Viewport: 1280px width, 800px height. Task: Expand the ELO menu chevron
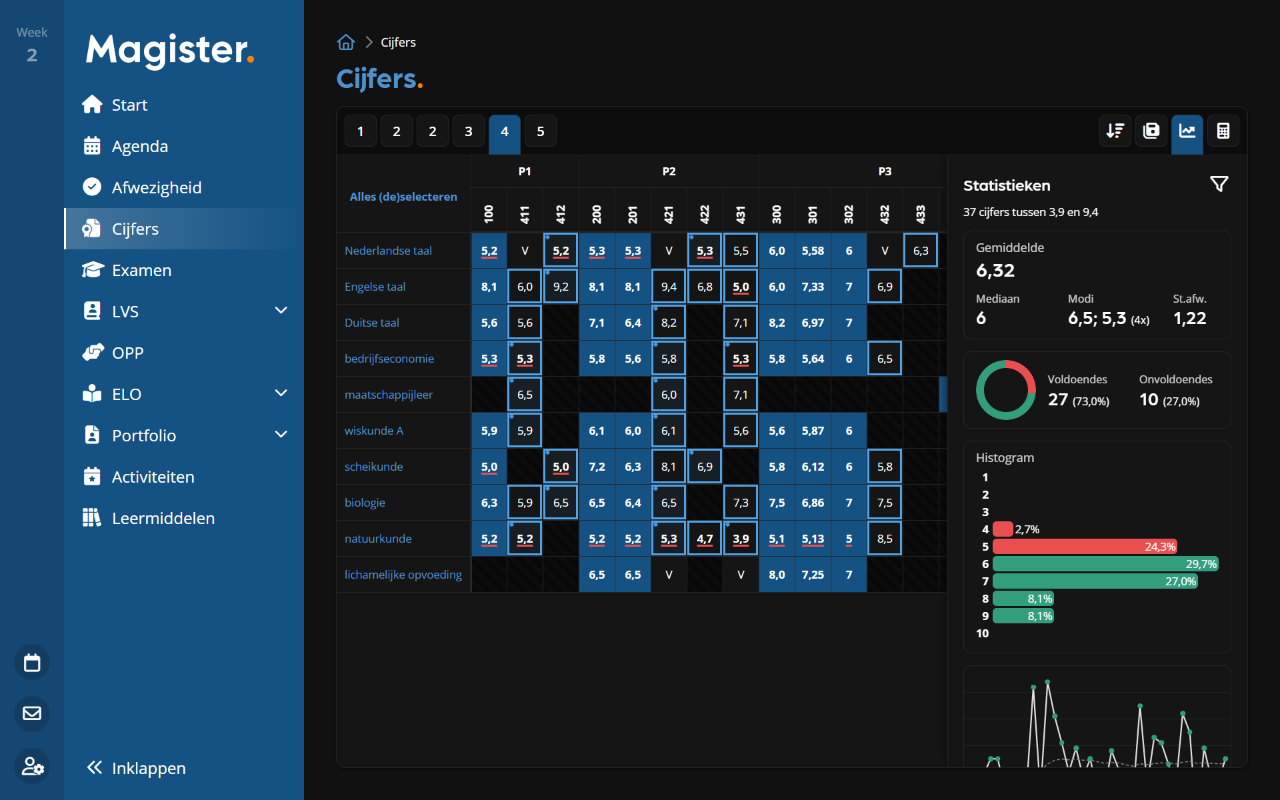pyautogui.click(x=281, y=394)
